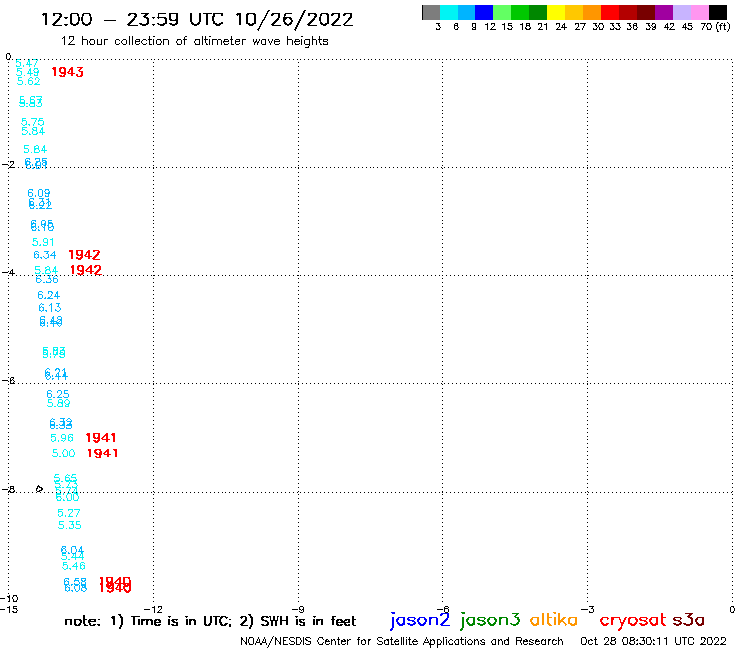Select the purple swatch in the color scale

point(664,12)
